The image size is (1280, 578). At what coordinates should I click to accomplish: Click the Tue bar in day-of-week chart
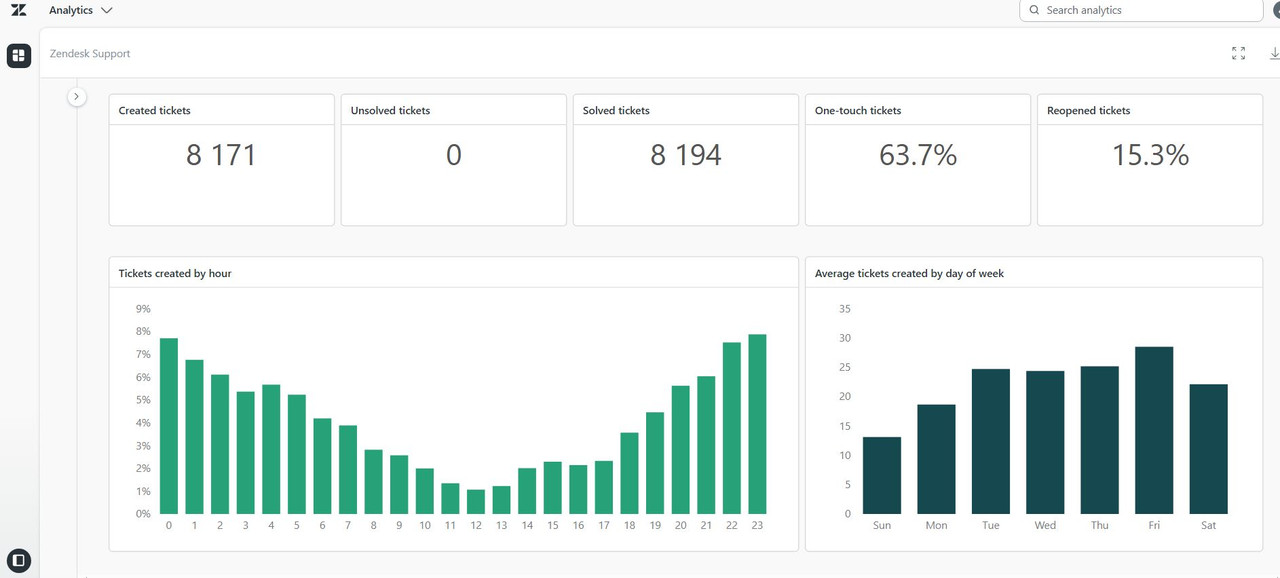coord(991,442)
